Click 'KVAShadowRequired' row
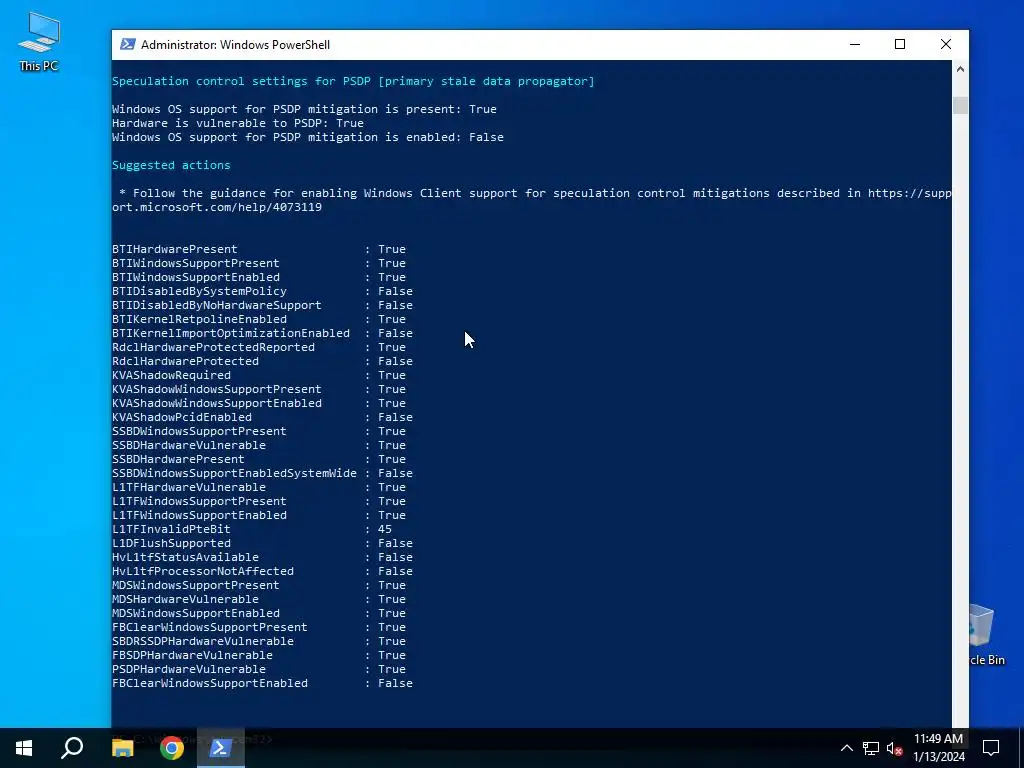The width and height of the screenshot is (1024, 768). 259,376
